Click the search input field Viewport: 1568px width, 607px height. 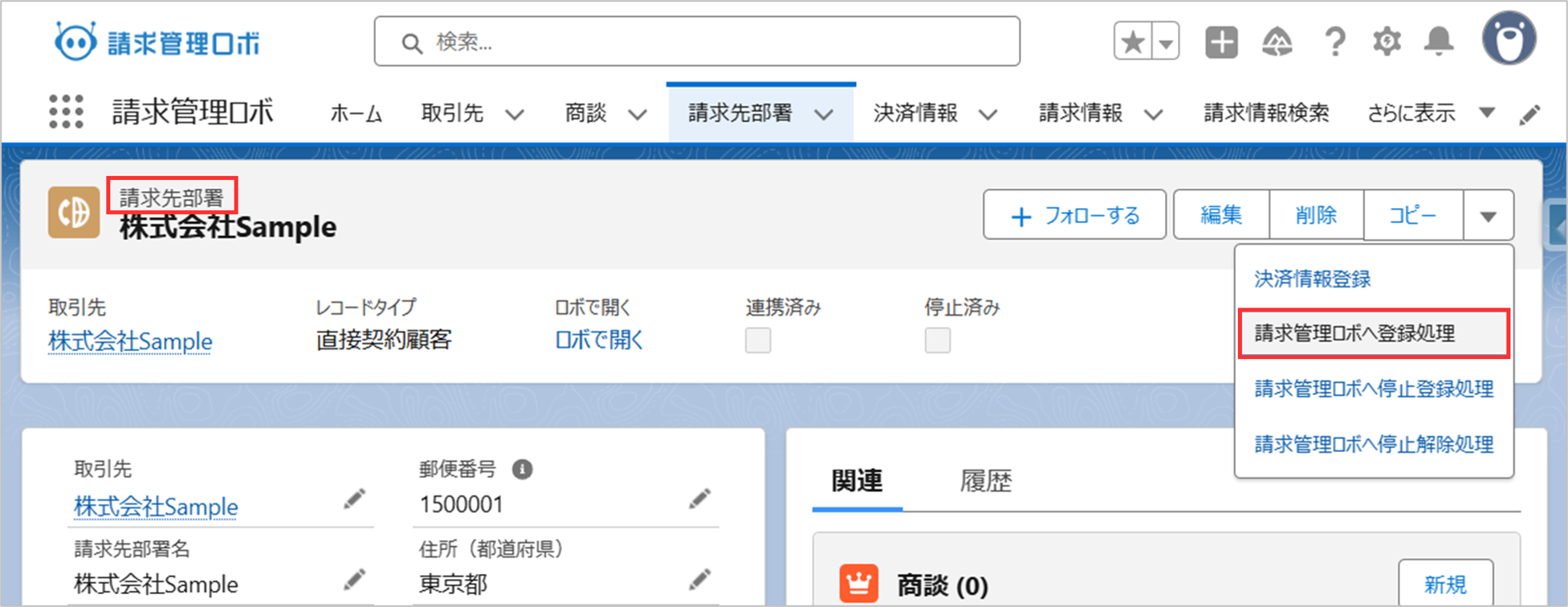697,42
